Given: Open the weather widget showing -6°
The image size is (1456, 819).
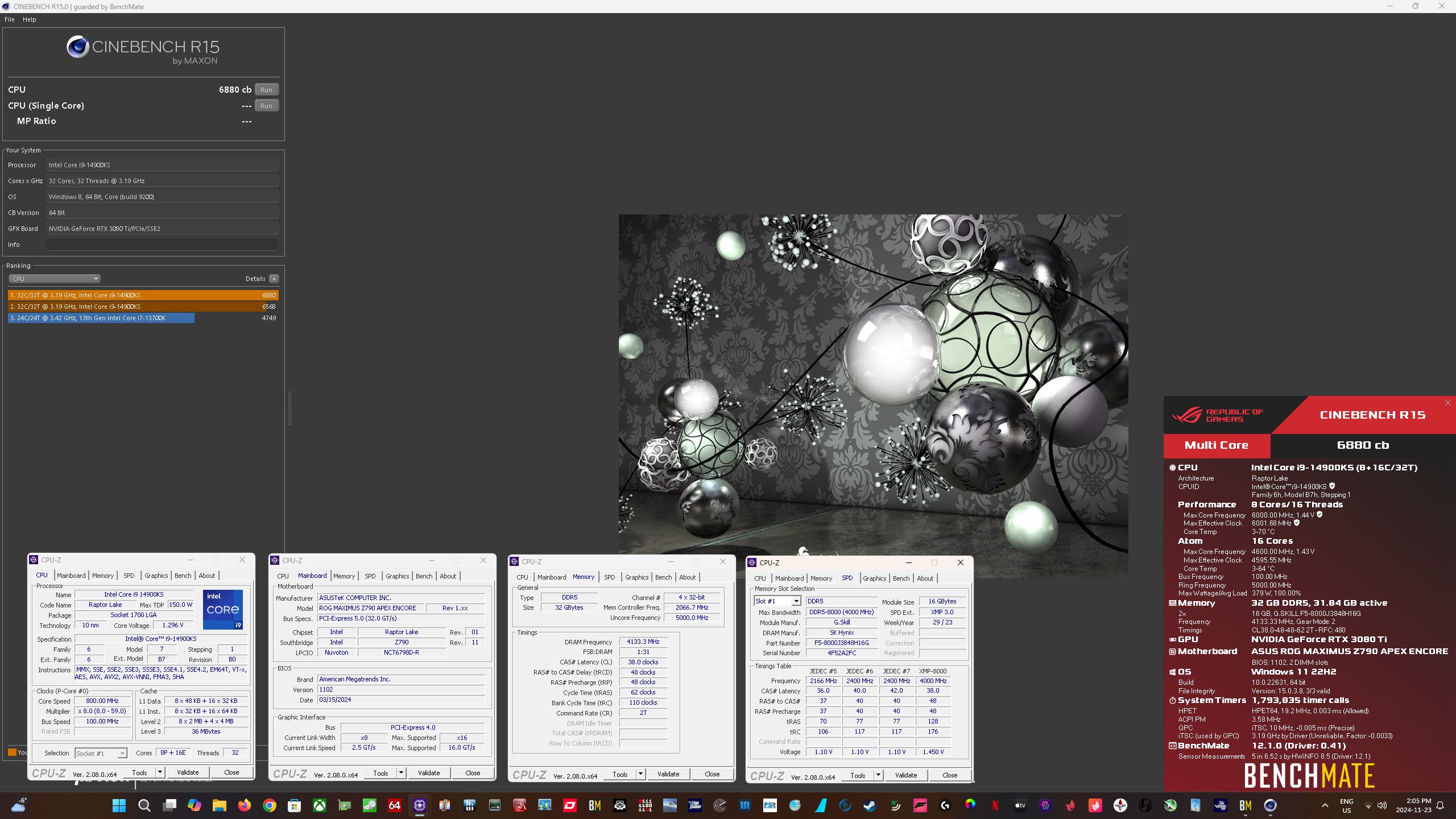Looking at the screenshot, I should (x=19, y=805).
